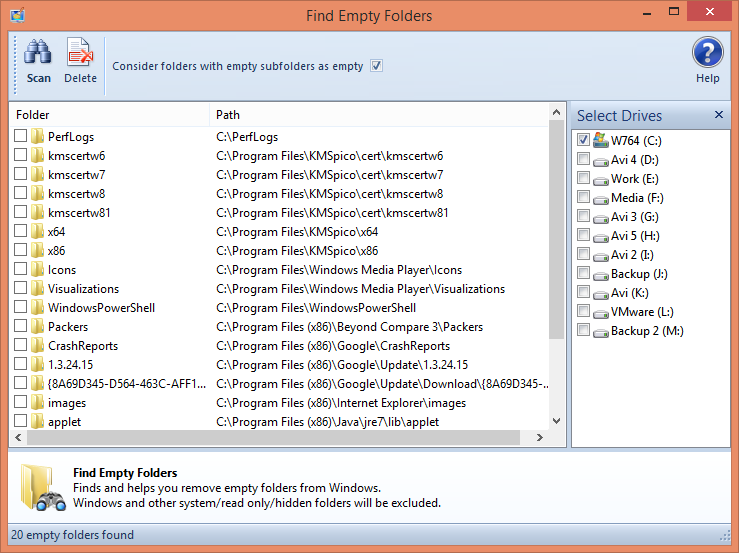Viewport: 739px width, 553px height.
Task: Click the Avi 2 (I:) drive icon
Action: pyautogui.click(x=600, y=257)
